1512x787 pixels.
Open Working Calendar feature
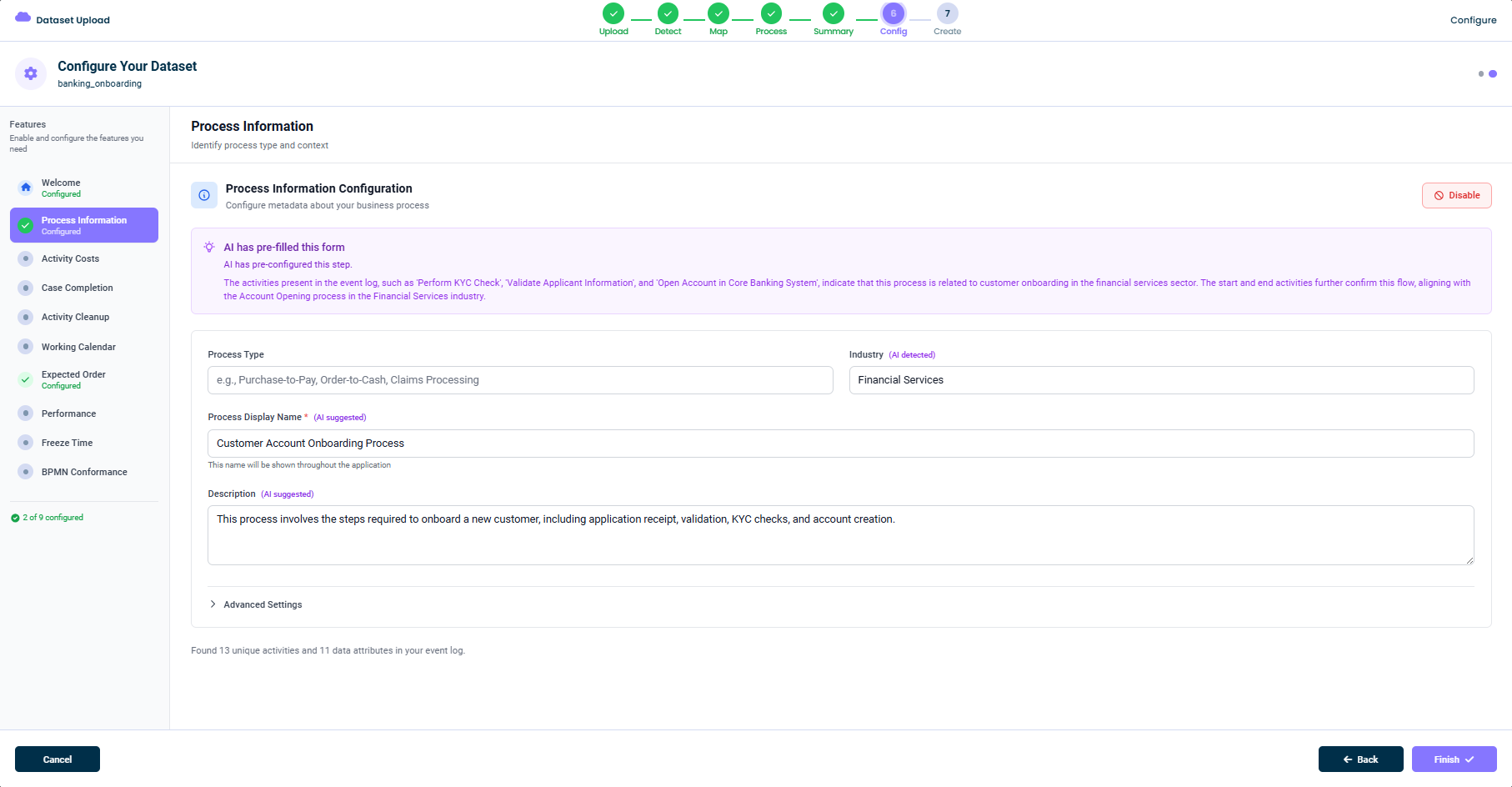coord(84,347)
